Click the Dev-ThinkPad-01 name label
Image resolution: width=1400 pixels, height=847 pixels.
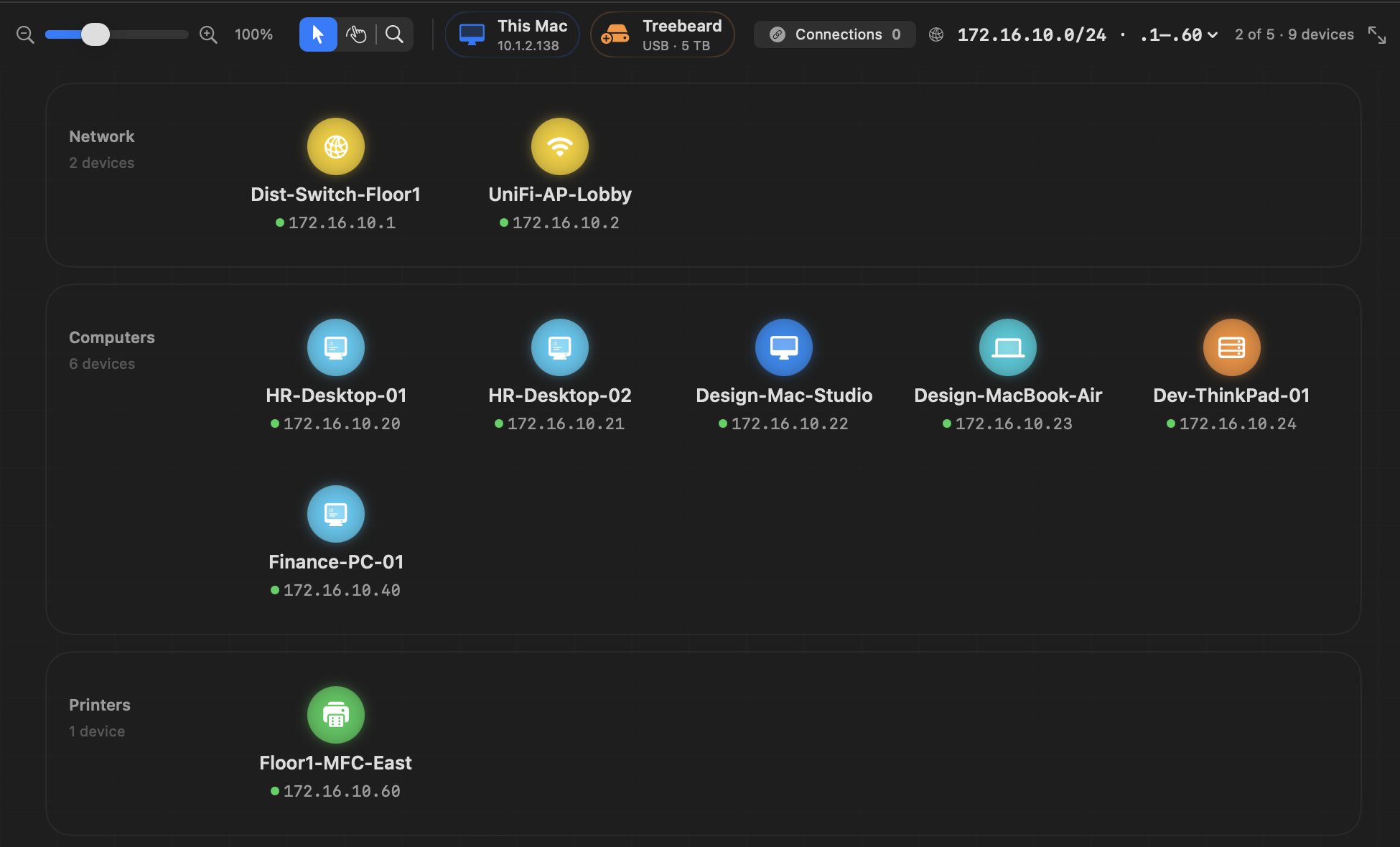[x=1232, y=396]
